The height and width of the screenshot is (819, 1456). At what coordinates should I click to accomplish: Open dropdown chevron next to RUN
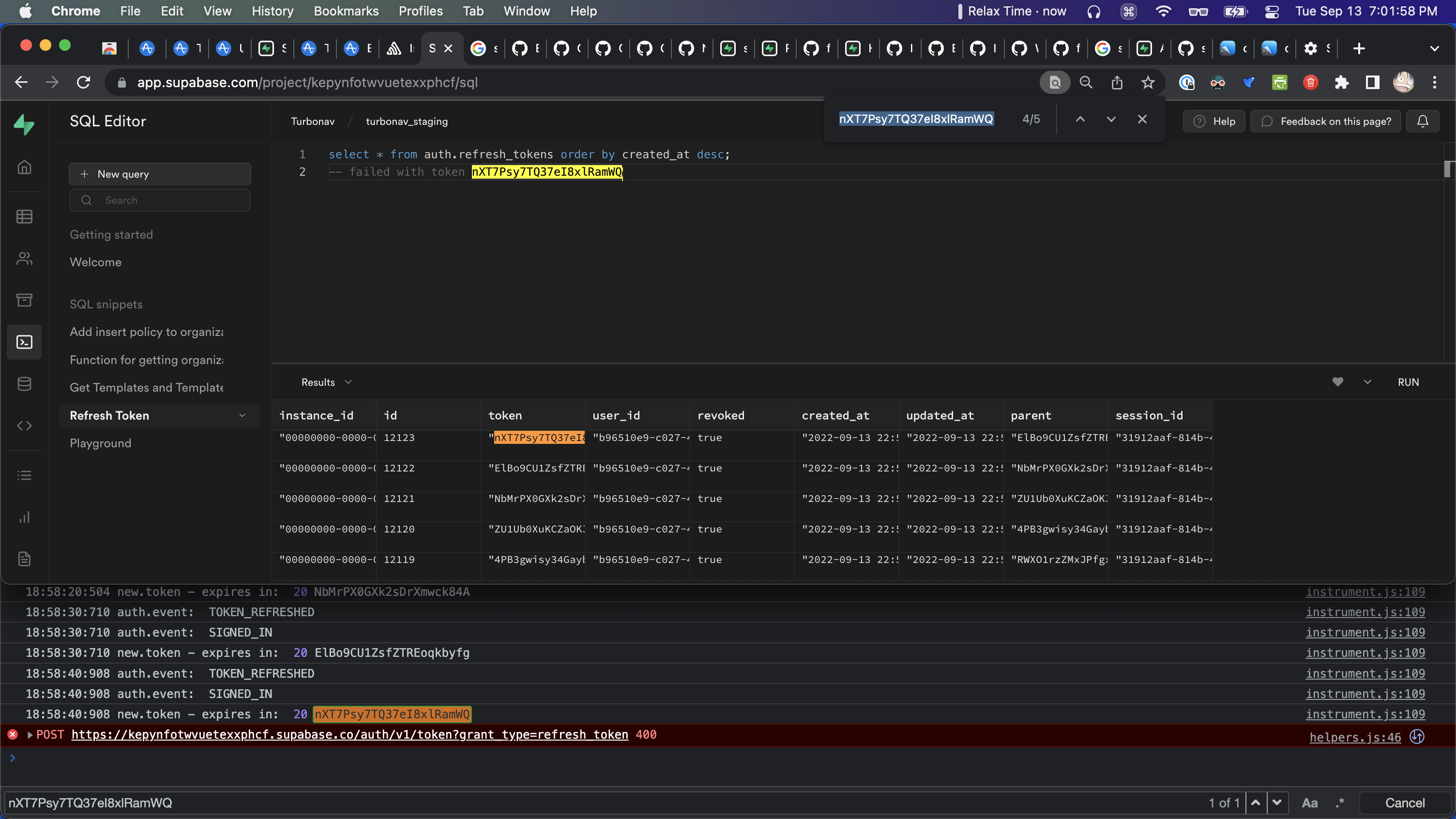pyautogui.click(x=1367, y=382)
